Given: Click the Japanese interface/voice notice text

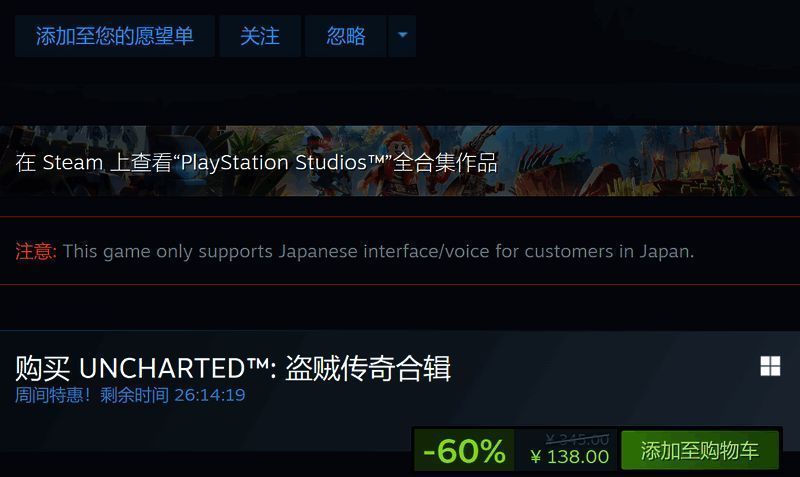Looking at the screenshot, I should tap(379, 251).
